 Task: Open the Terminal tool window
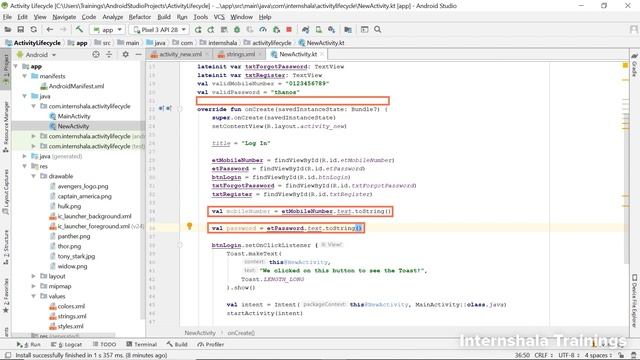click(x=142, y=344)
